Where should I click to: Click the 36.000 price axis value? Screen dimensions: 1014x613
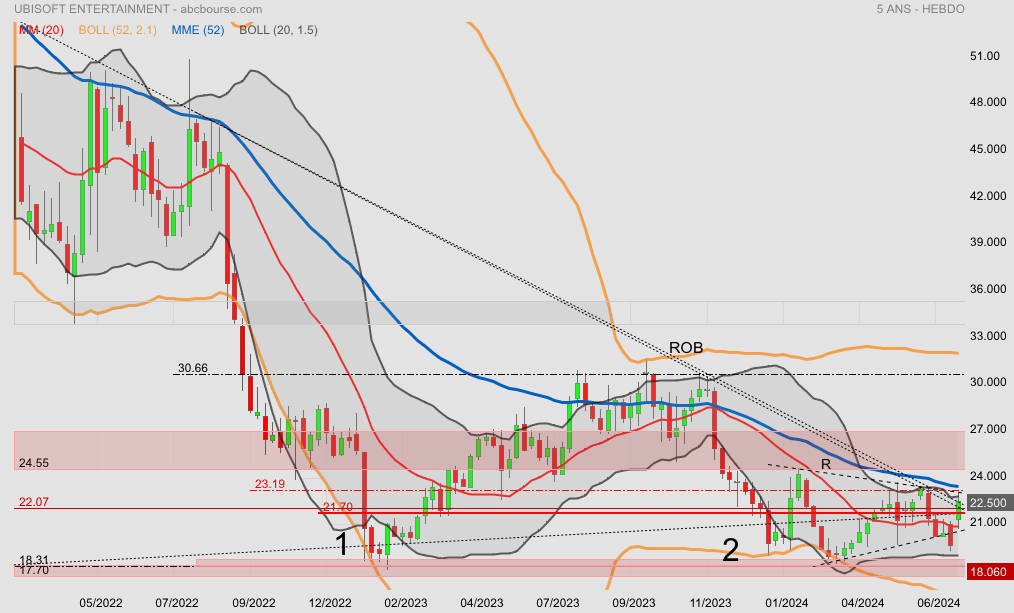click(988, 289)
